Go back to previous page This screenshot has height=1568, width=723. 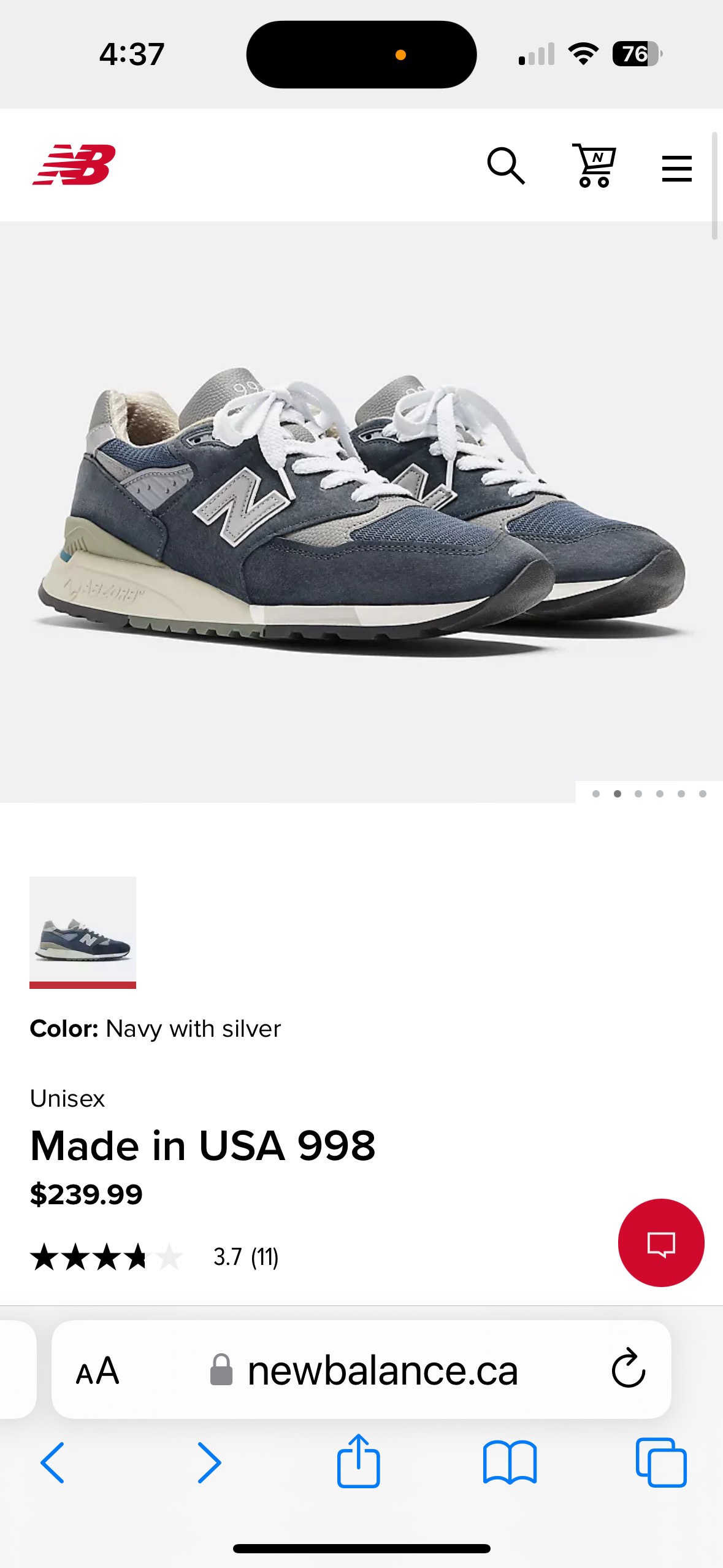[x=53, y=1462]
